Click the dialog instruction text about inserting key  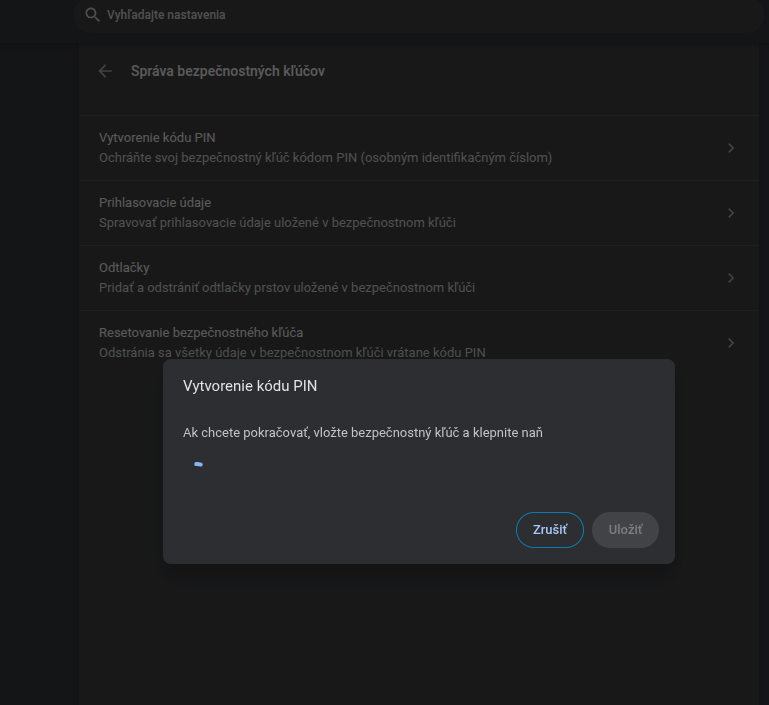(363, 433)
